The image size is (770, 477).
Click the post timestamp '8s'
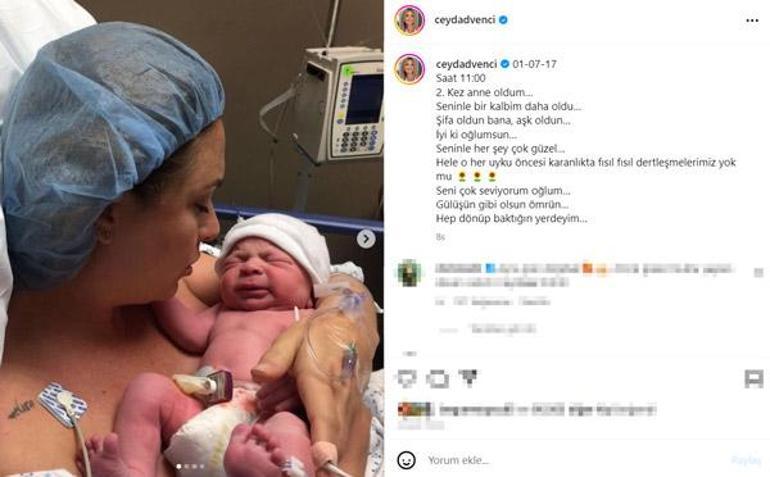click(440, 237)
